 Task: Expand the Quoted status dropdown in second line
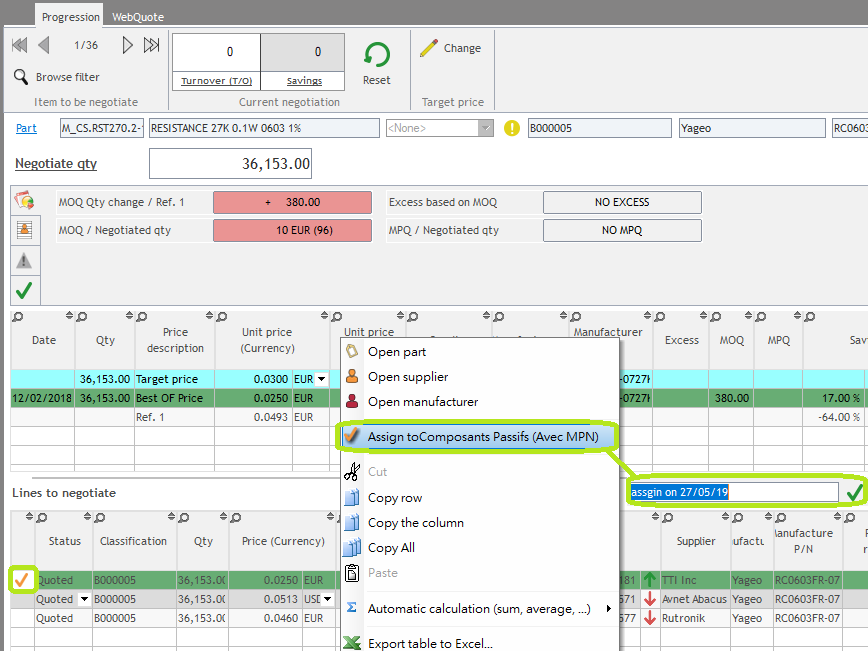click(84, 599)
